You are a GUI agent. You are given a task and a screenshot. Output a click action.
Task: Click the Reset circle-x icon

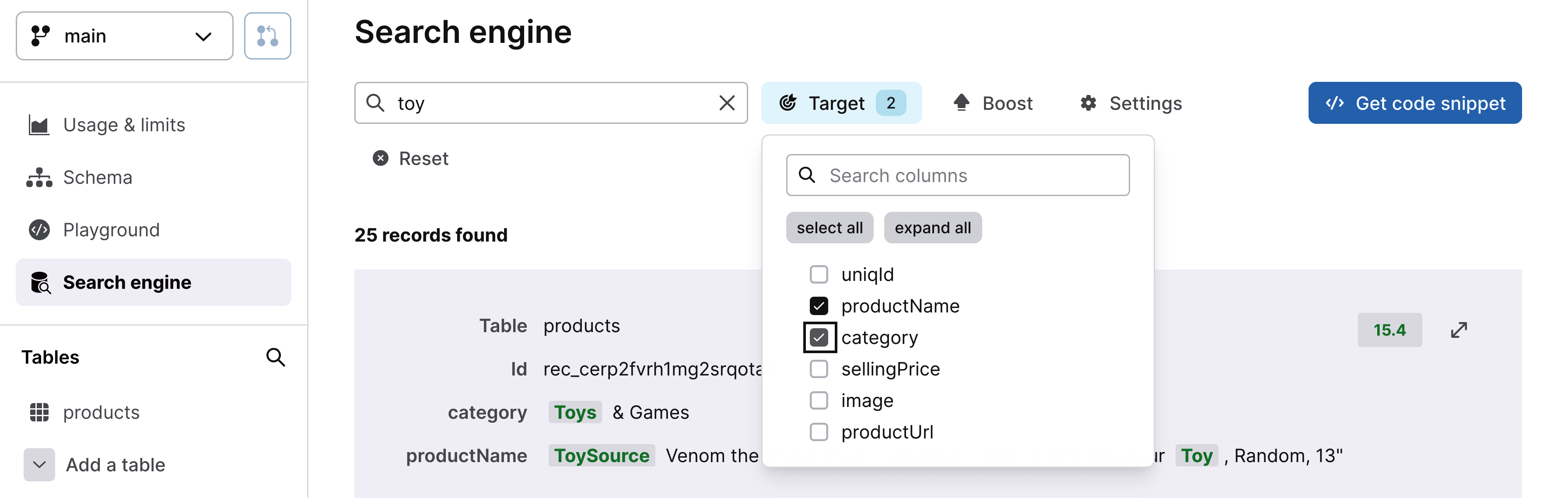pyautogui.click(x=381, y=158)
